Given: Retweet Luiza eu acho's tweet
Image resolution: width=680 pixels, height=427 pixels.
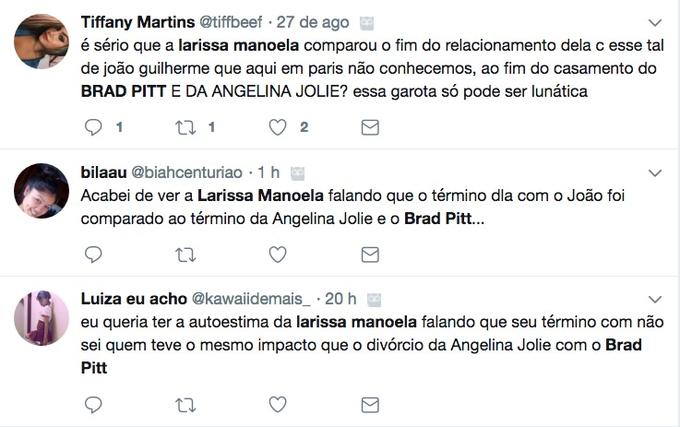Looking at the screenshot, I should click(185, 404).
